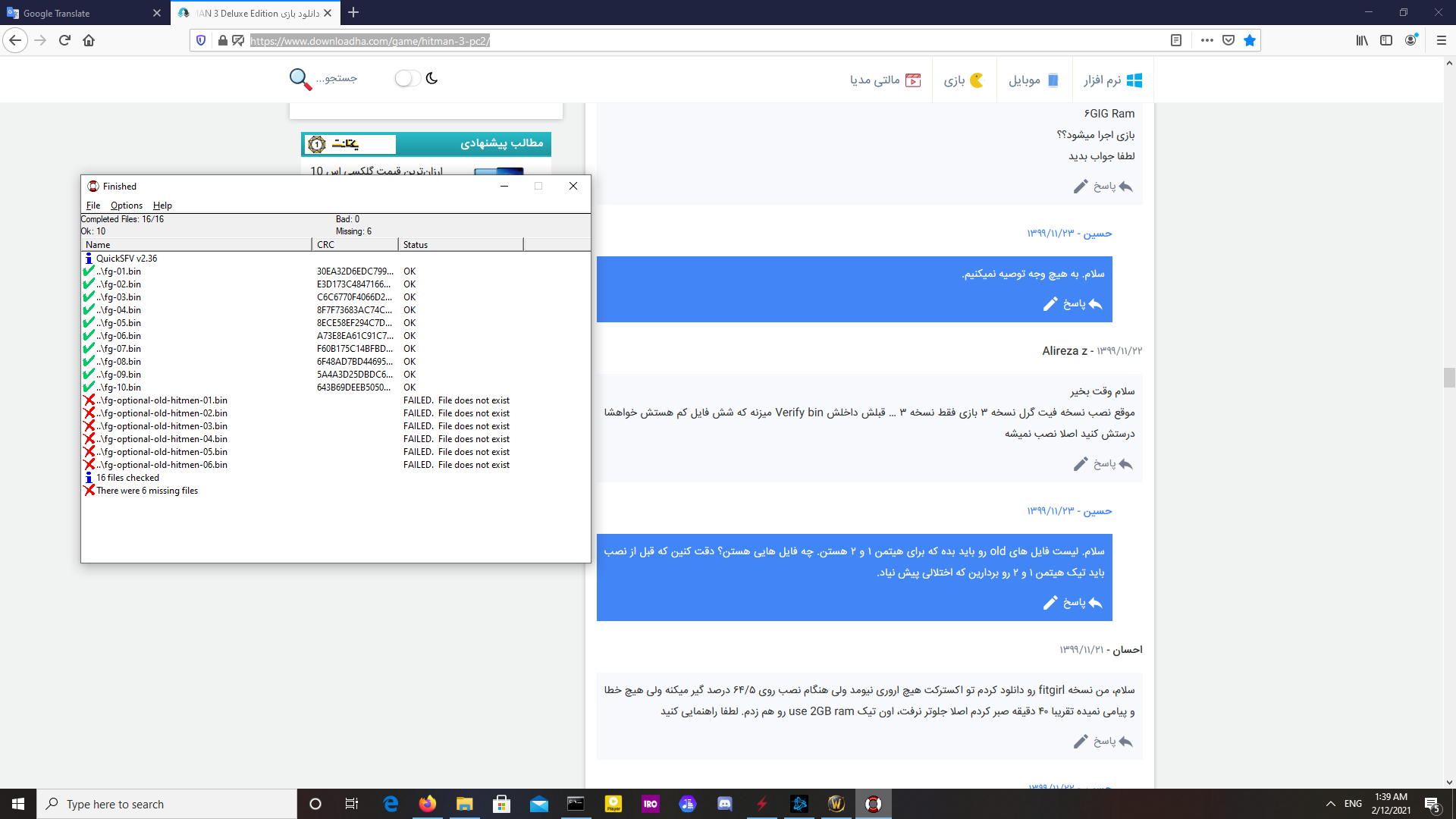Click the browser address bar URL
Screen dimensions: 1456x819
coord(370,41)
